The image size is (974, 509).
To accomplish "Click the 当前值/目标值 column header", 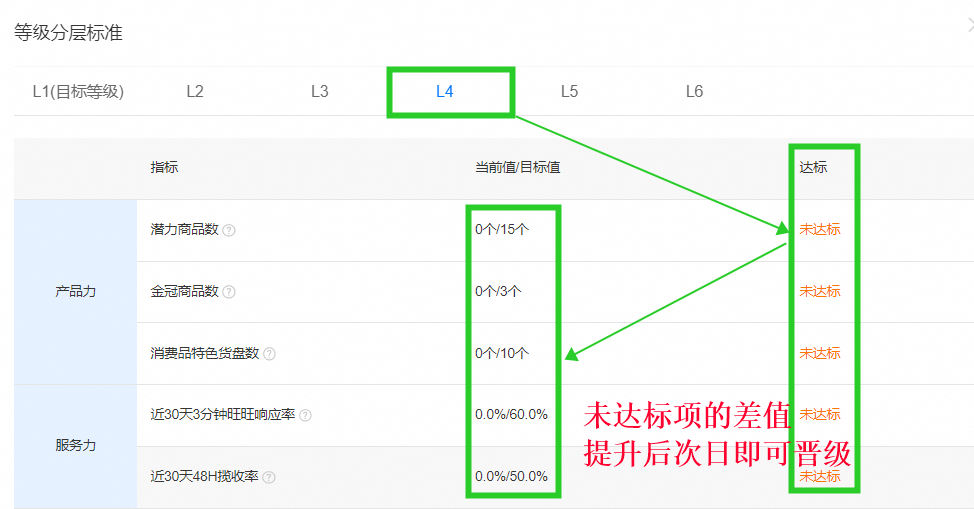I will coord(517,167).
